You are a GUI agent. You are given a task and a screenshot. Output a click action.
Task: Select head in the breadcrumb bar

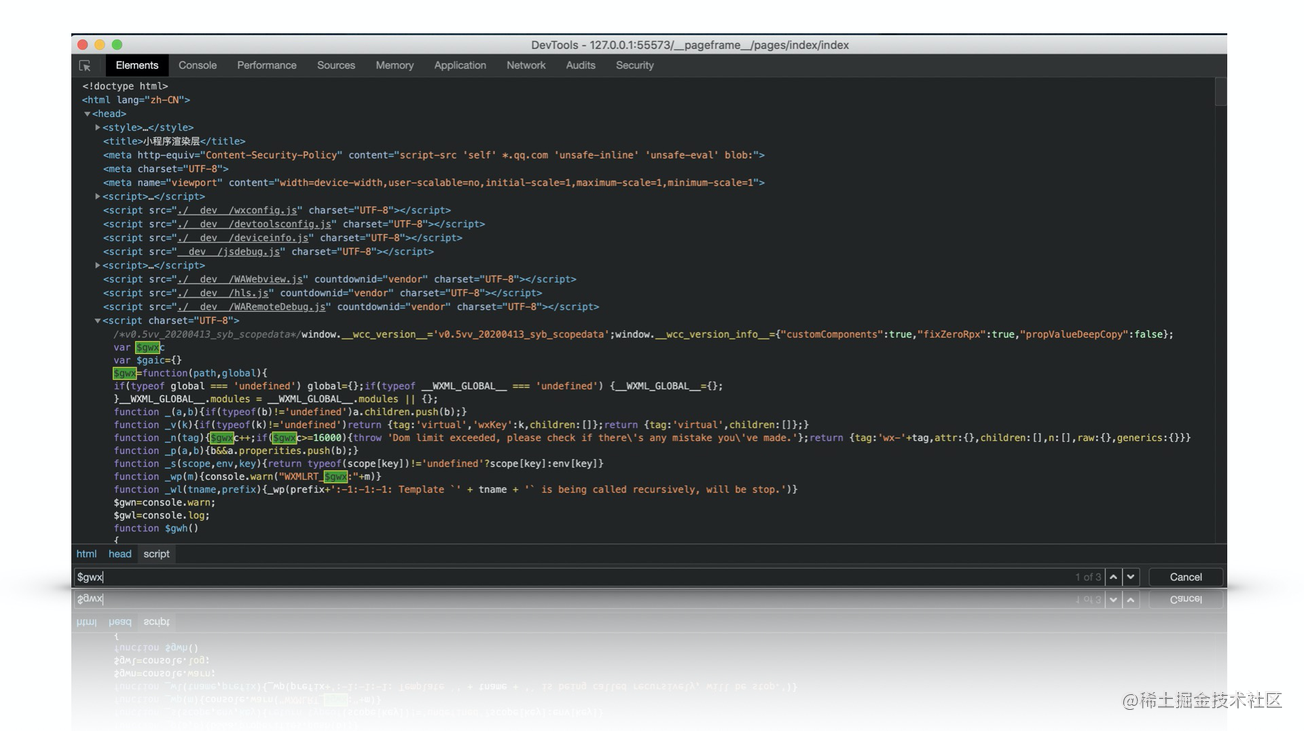120,554
